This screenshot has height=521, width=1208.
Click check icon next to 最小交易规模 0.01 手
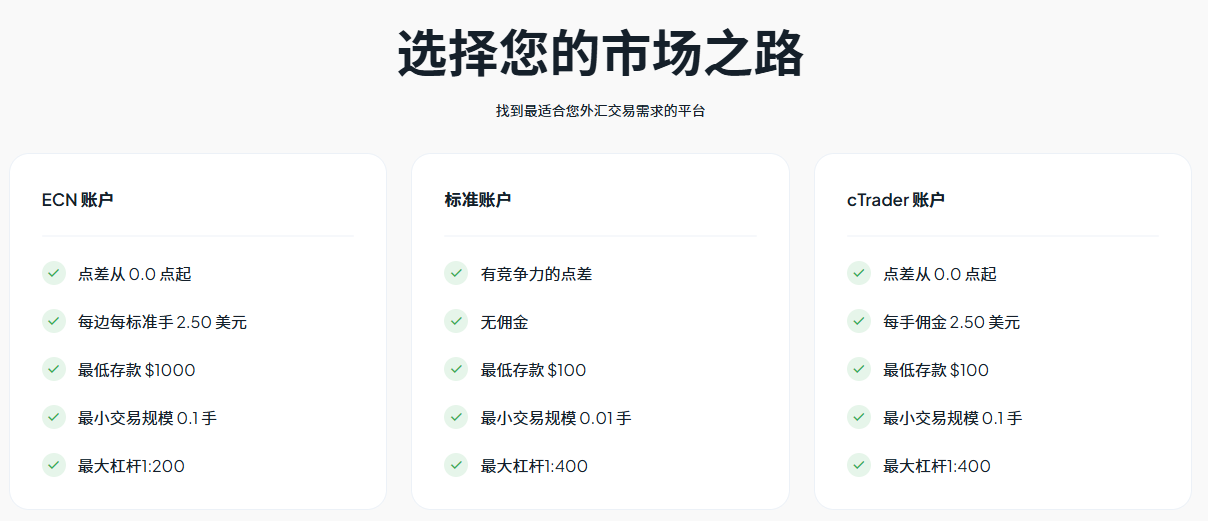456,417
